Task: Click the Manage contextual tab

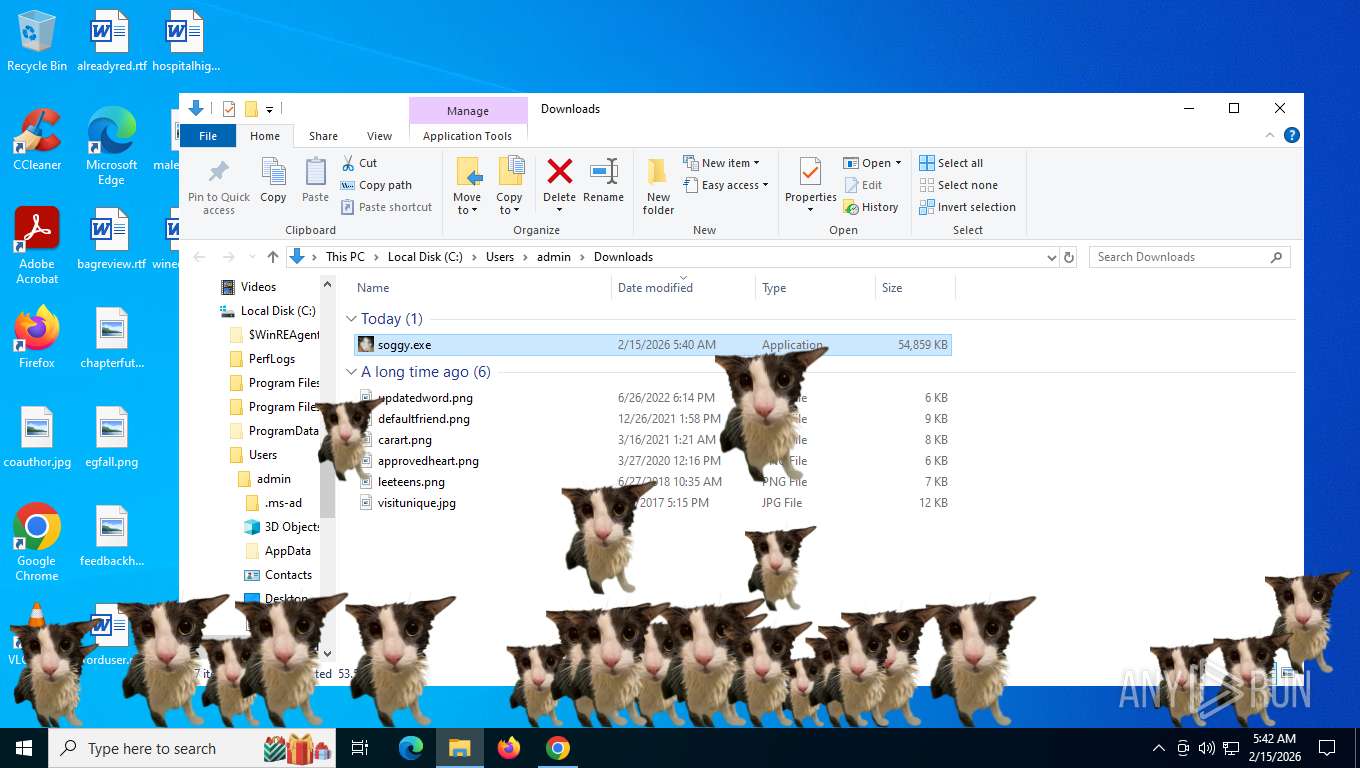Action: pos(468,111)
